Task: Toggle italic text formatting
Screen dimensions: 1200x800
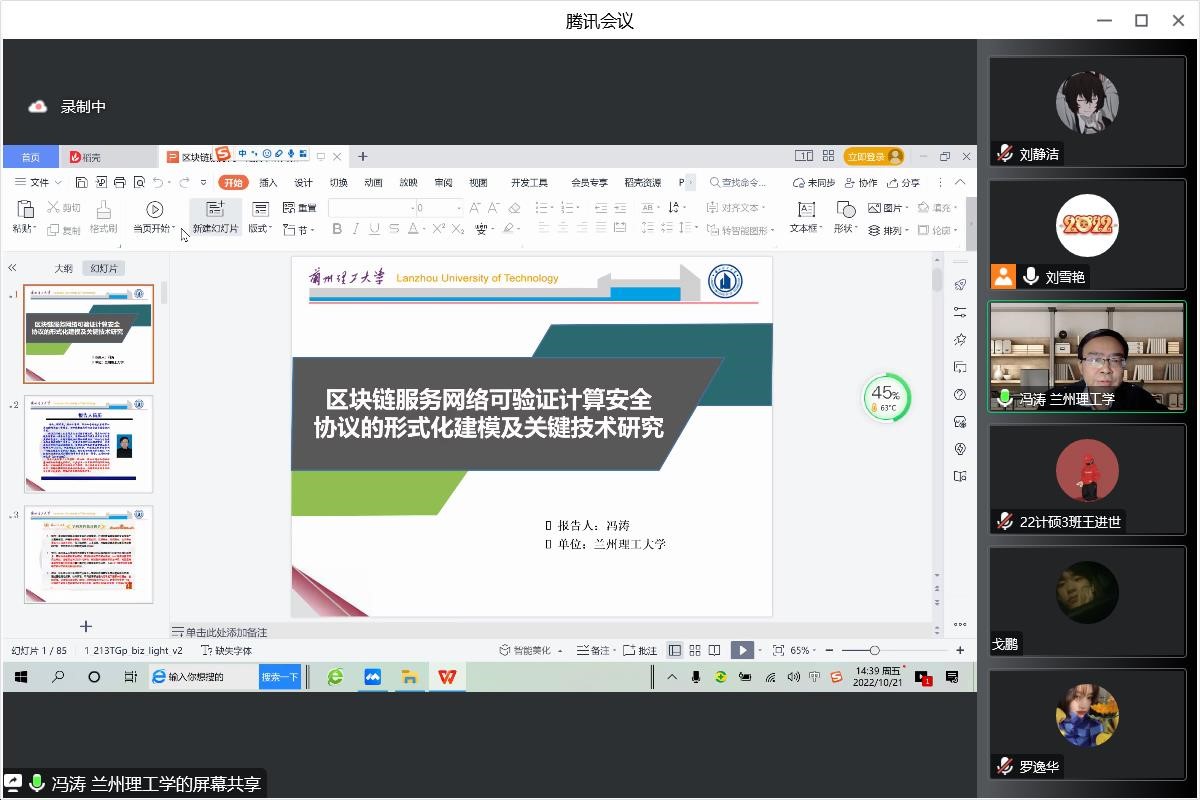Action: click(355, 229)
